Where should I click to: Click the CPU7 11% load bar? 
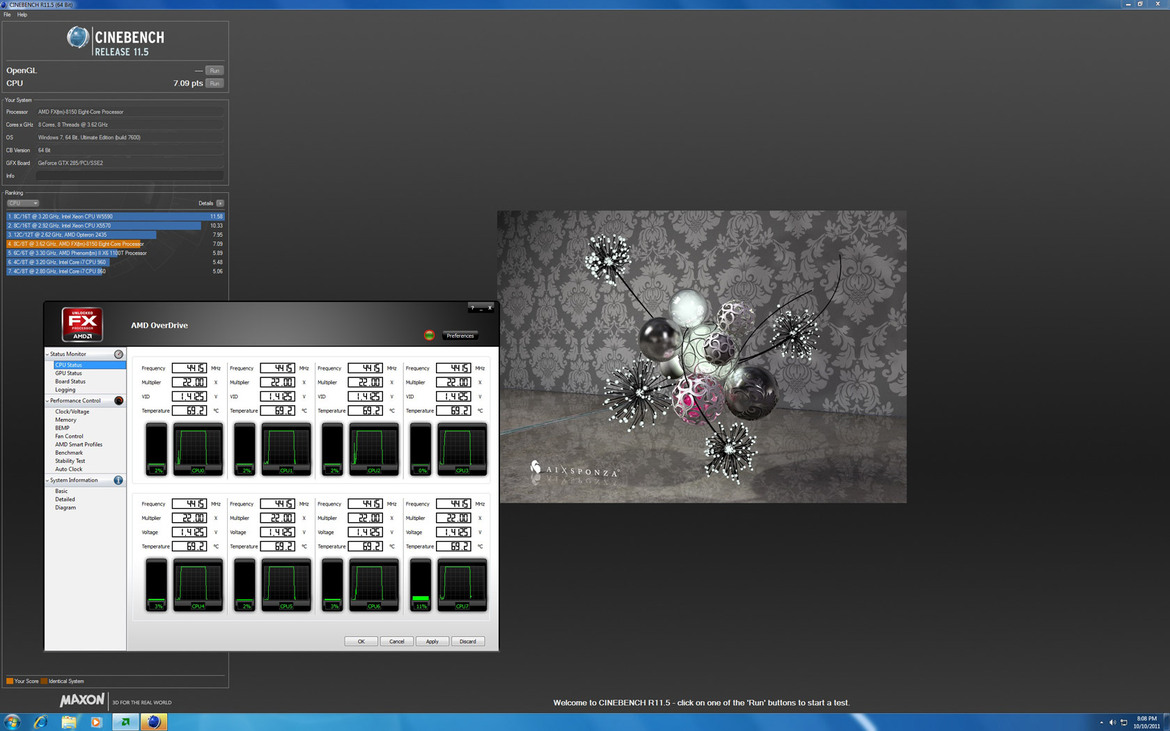click(x=421, y=585)
